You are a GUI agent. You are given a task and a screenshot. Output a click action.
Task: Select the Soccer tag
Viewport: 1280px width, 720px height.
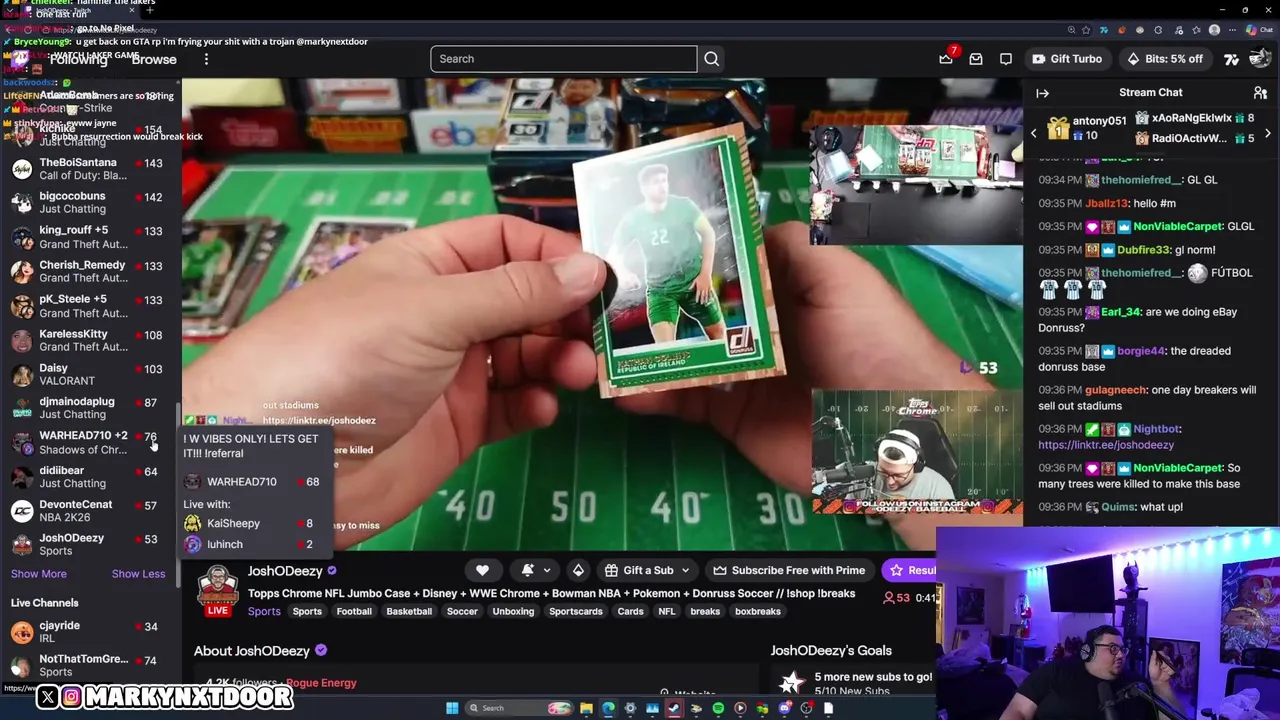coord(462,611)
